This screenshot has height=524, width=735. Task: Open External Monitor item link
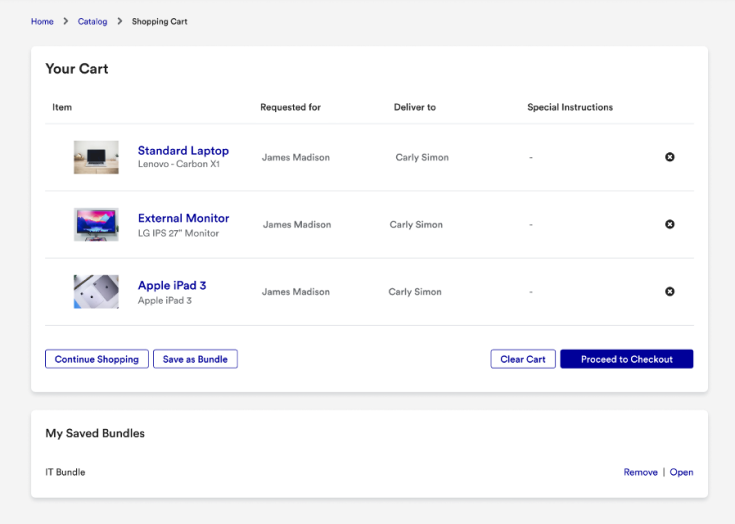tap(183, 218)
